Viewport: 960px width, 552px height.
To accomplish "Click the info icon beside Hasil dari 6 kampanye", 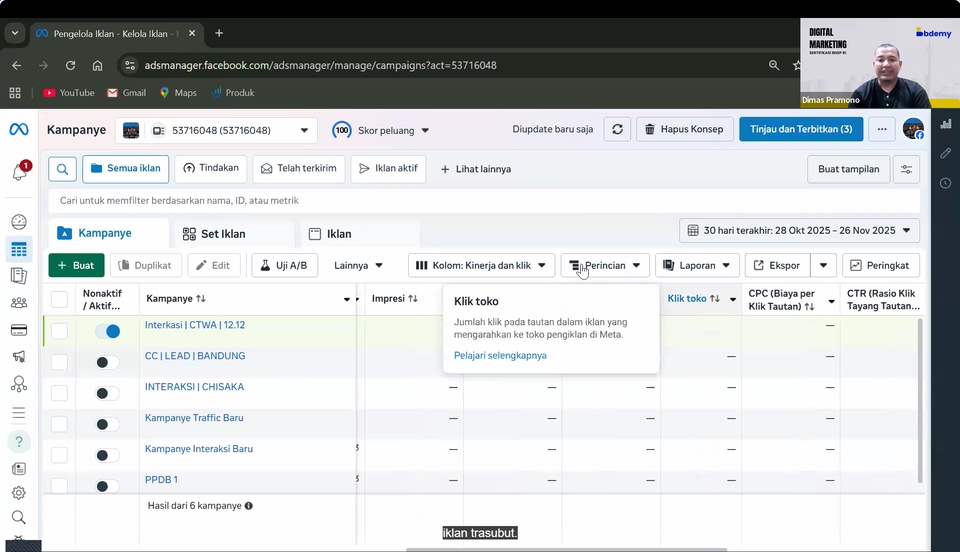I will tap(249, 505).
